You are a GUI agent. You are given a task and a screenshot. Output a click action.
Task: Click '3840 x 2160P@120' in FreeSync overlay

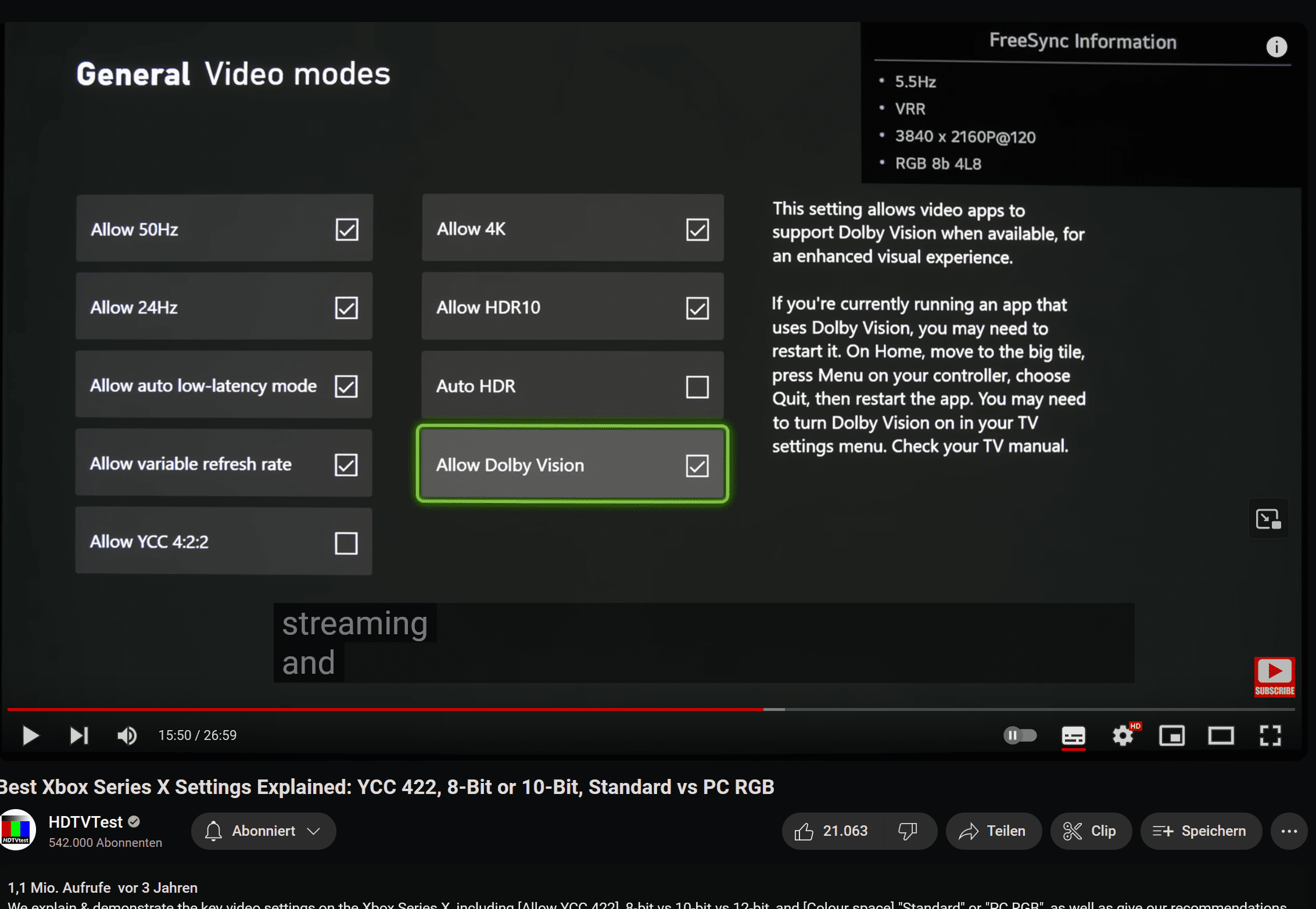click(965, 136)
